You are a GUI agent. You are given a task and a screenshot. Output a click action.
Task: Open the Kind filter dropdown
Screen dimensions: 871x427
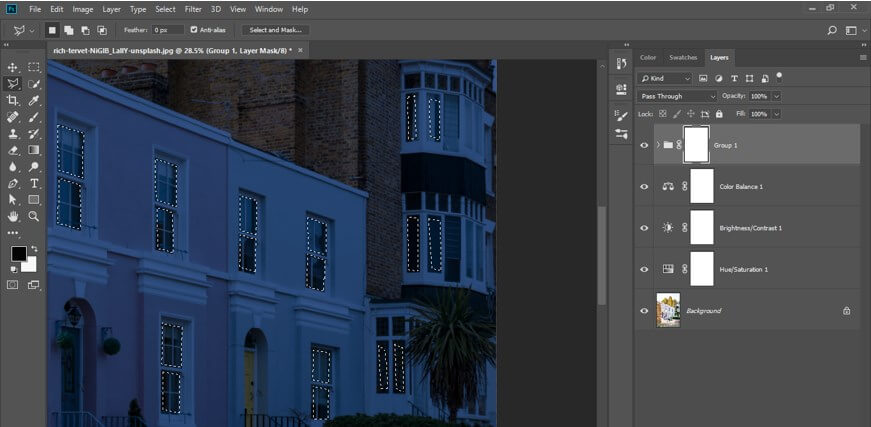pyautogui.click(x=665, y=79)
